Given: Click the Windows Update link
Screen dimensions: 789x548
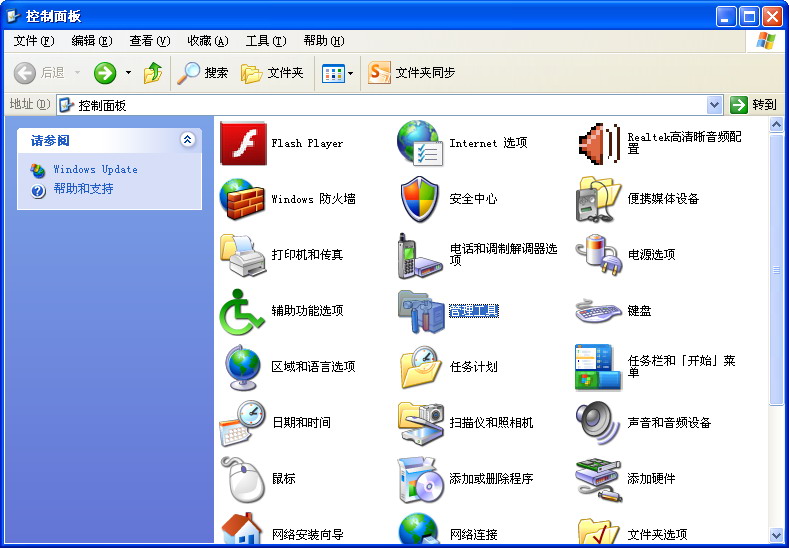Looking at the screenshot, I should tap(95, 170).
